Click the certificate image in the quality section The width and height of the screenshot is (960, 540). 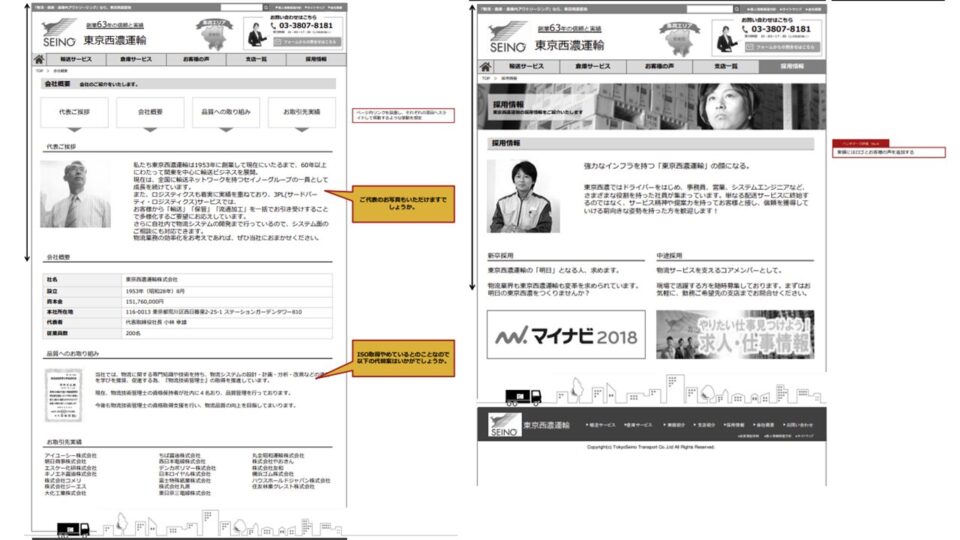click(x=64, y=395)
